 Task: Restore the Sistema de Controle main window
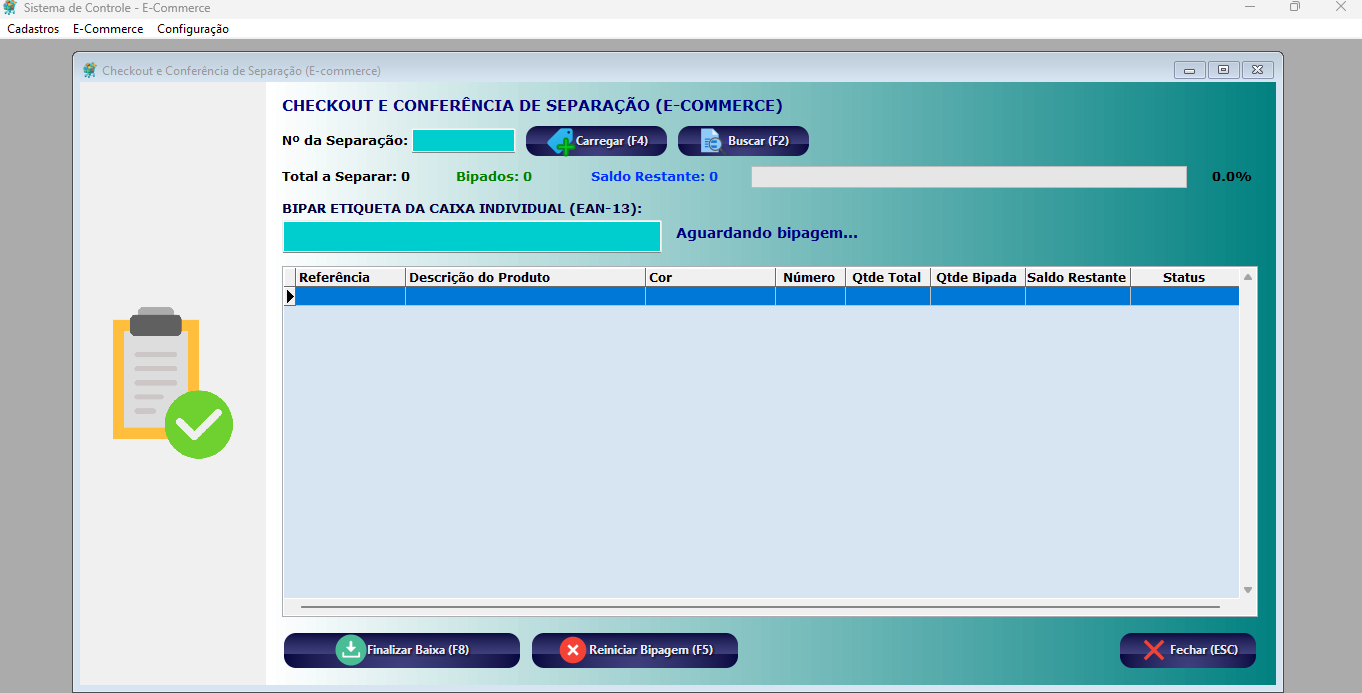pos(1295,8)
